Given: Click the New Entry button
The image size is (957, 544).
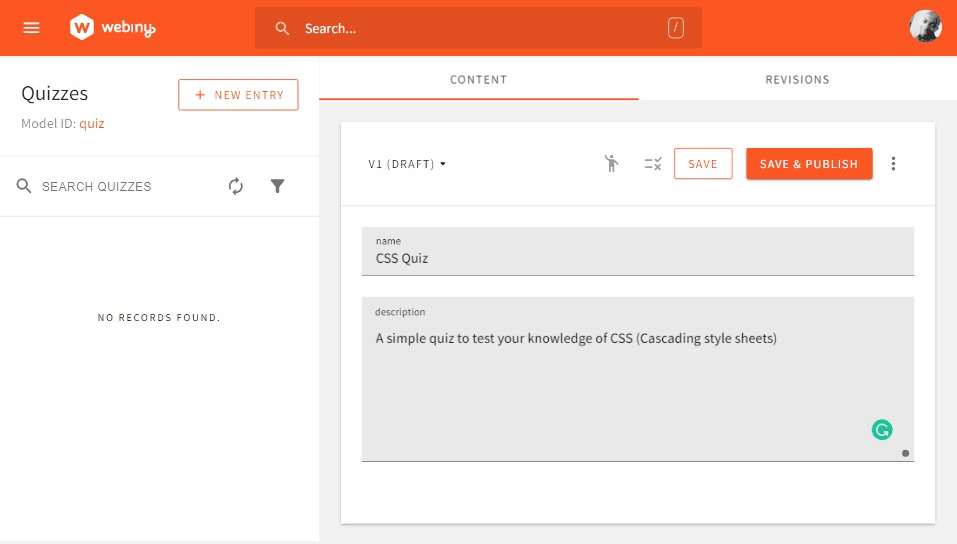Looking at the screenshot, I should tap(238, 95).
